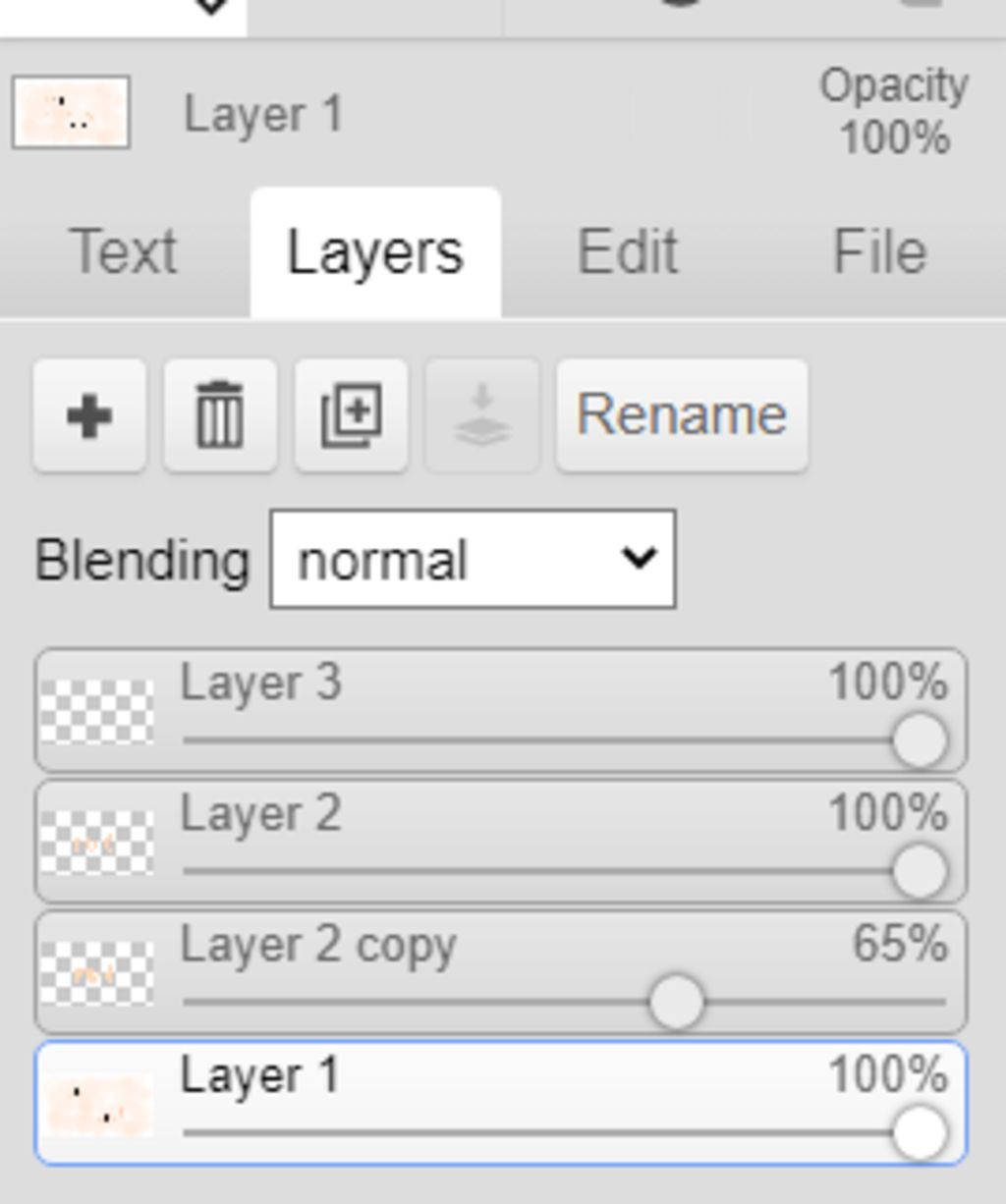Image resolution: width=1006 pixels, height=1204 pixels.
Task: Click the duplicate layer icon
Action: click(352, 415)
